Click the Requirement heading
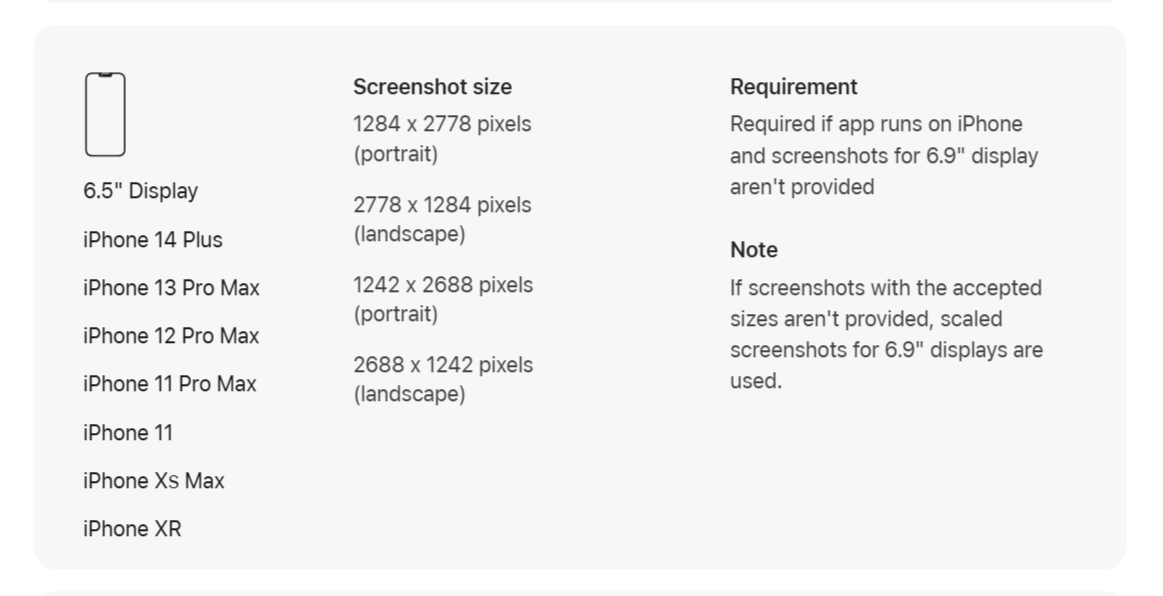 click(793, 87)
